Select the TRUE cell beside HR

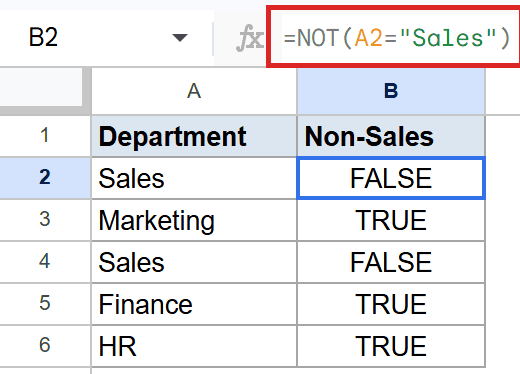[391, 346]
